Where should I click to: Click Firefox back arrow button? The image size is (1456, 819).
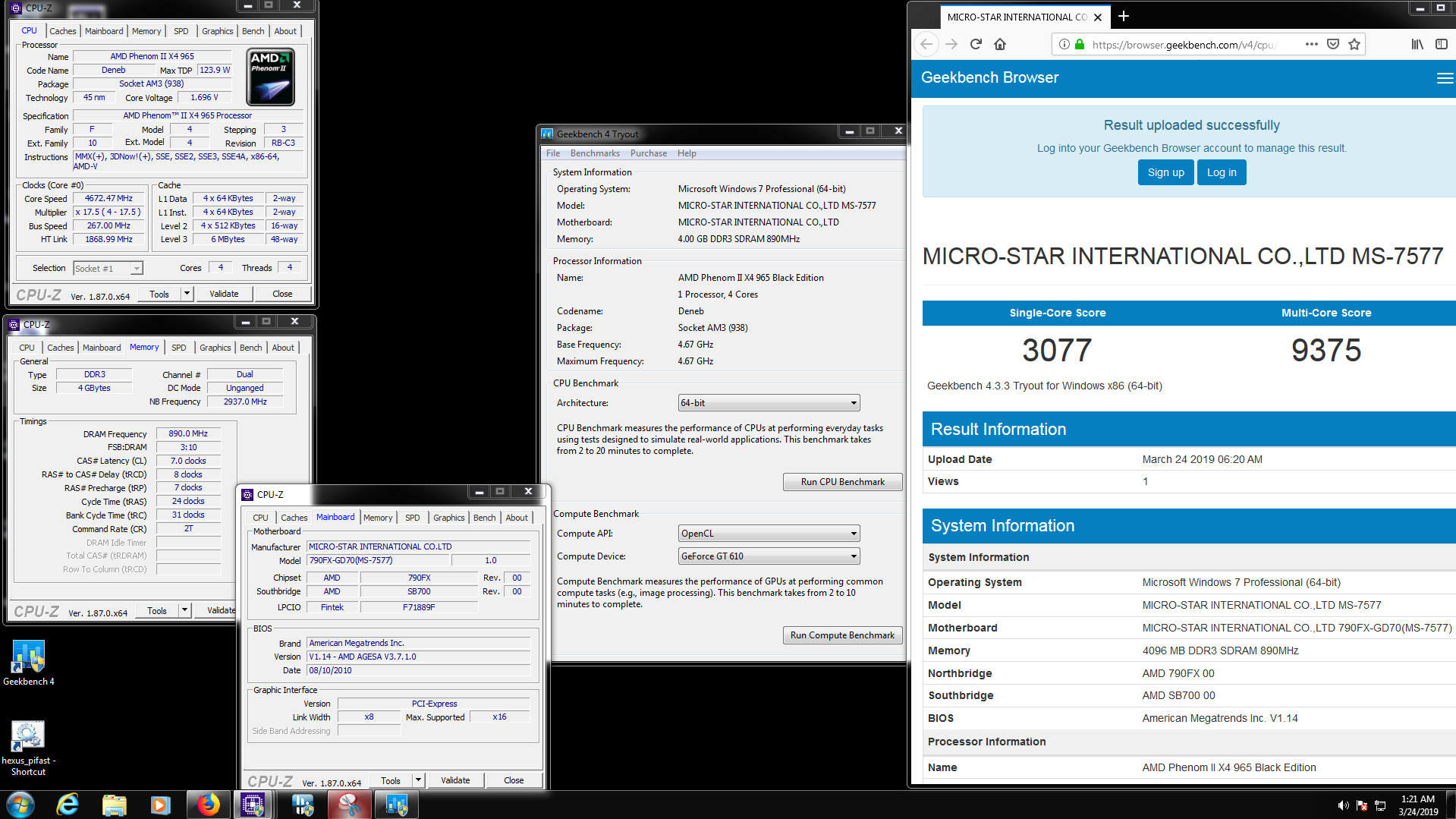[x=926, y=44]
